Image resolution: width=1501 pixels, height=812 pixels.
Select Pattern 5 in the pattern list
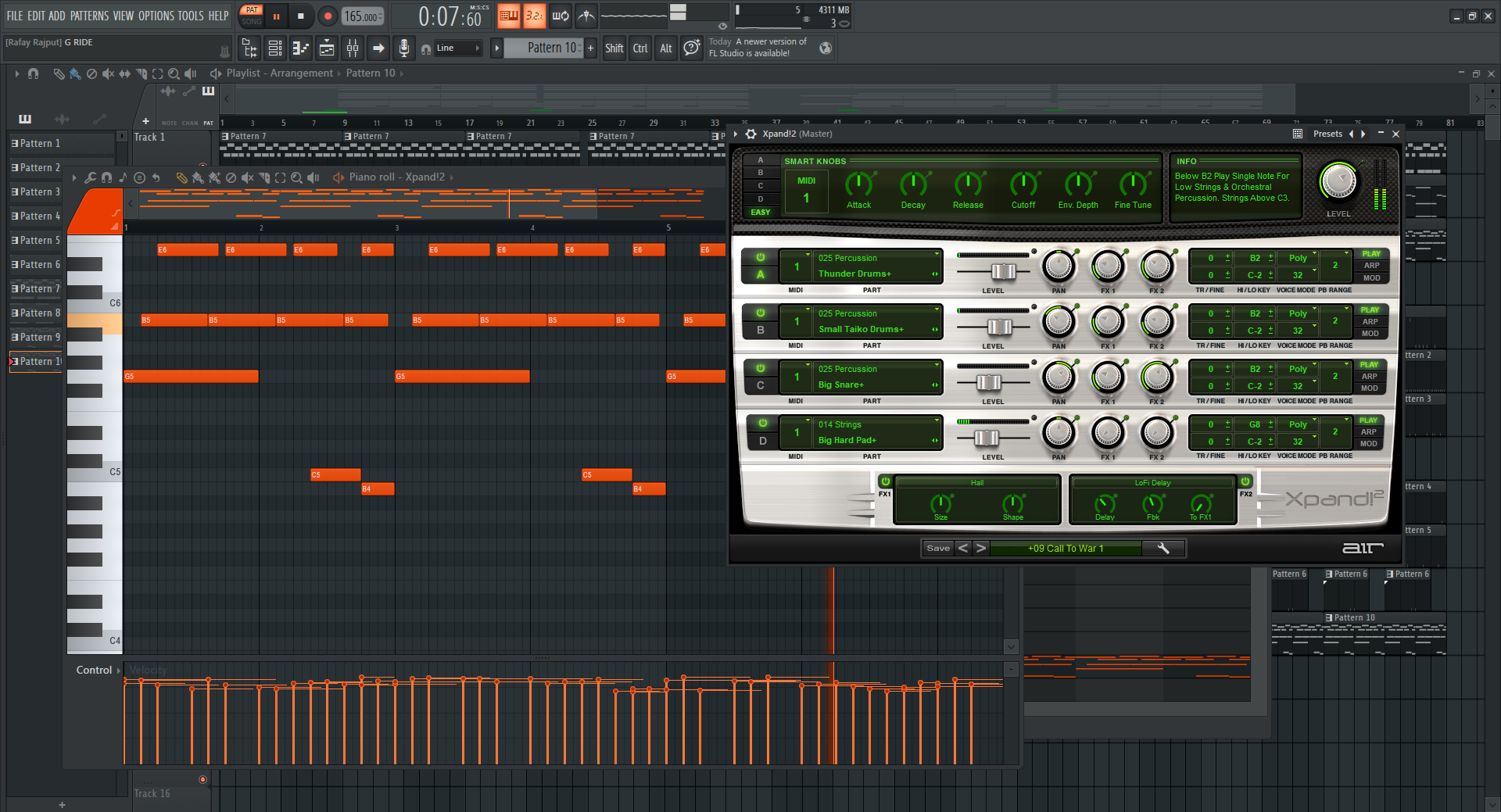[39, 241]
